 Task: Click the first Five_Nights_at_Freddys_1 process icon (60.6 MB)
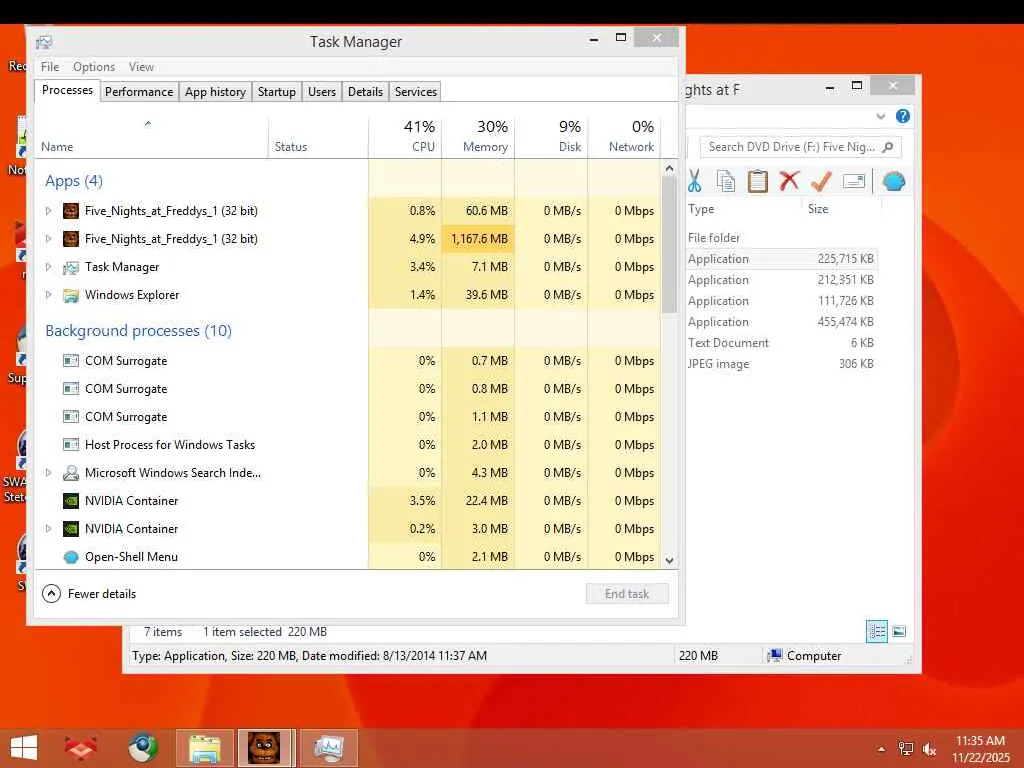[71, 211]
